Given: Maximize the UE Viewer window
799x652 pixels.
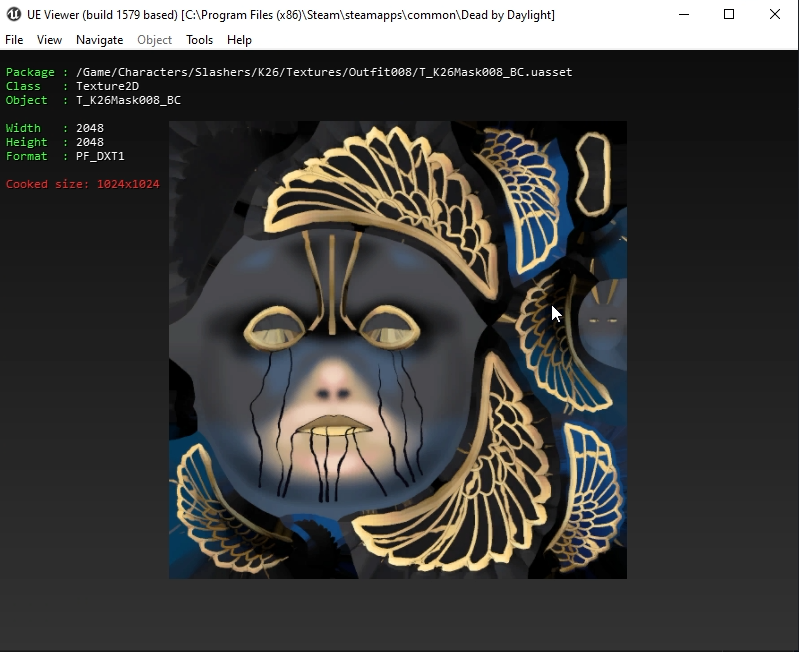Looking at the screenshot, I should pos(729,14).
